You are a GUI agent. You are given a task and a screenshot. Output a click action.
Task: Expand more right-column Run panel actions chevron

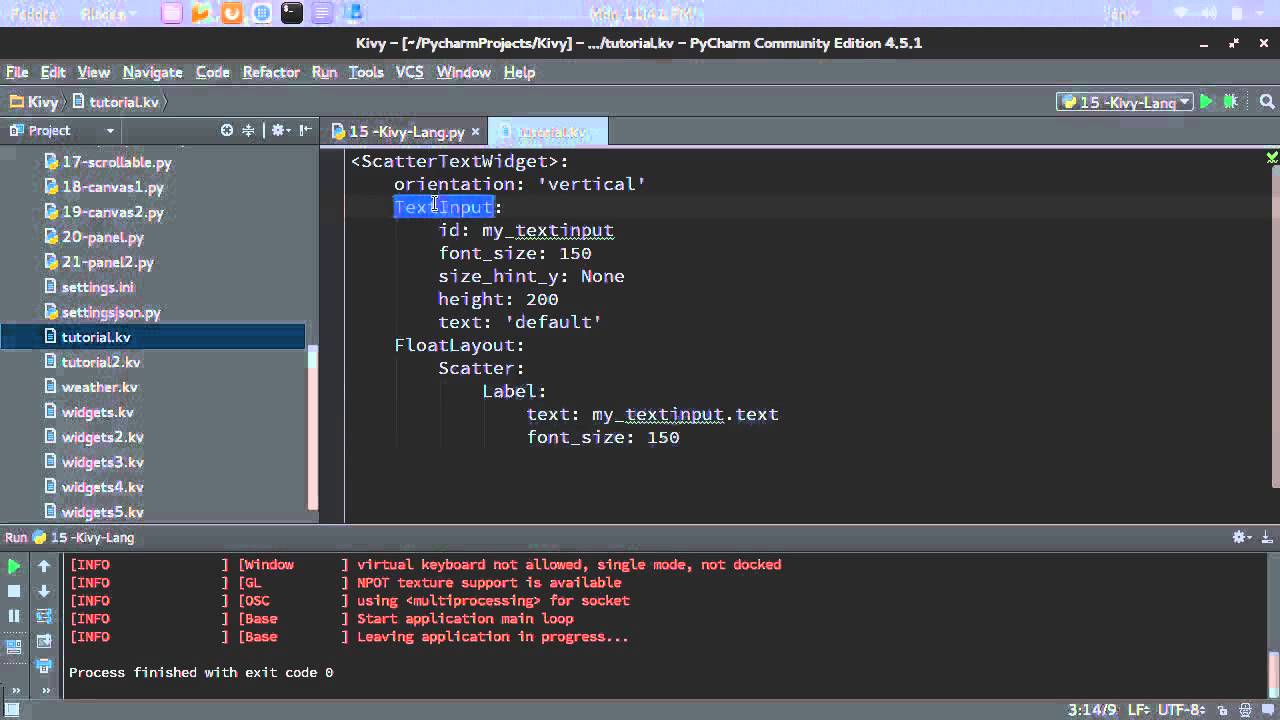pyautogui.click(x=44, y=689)
